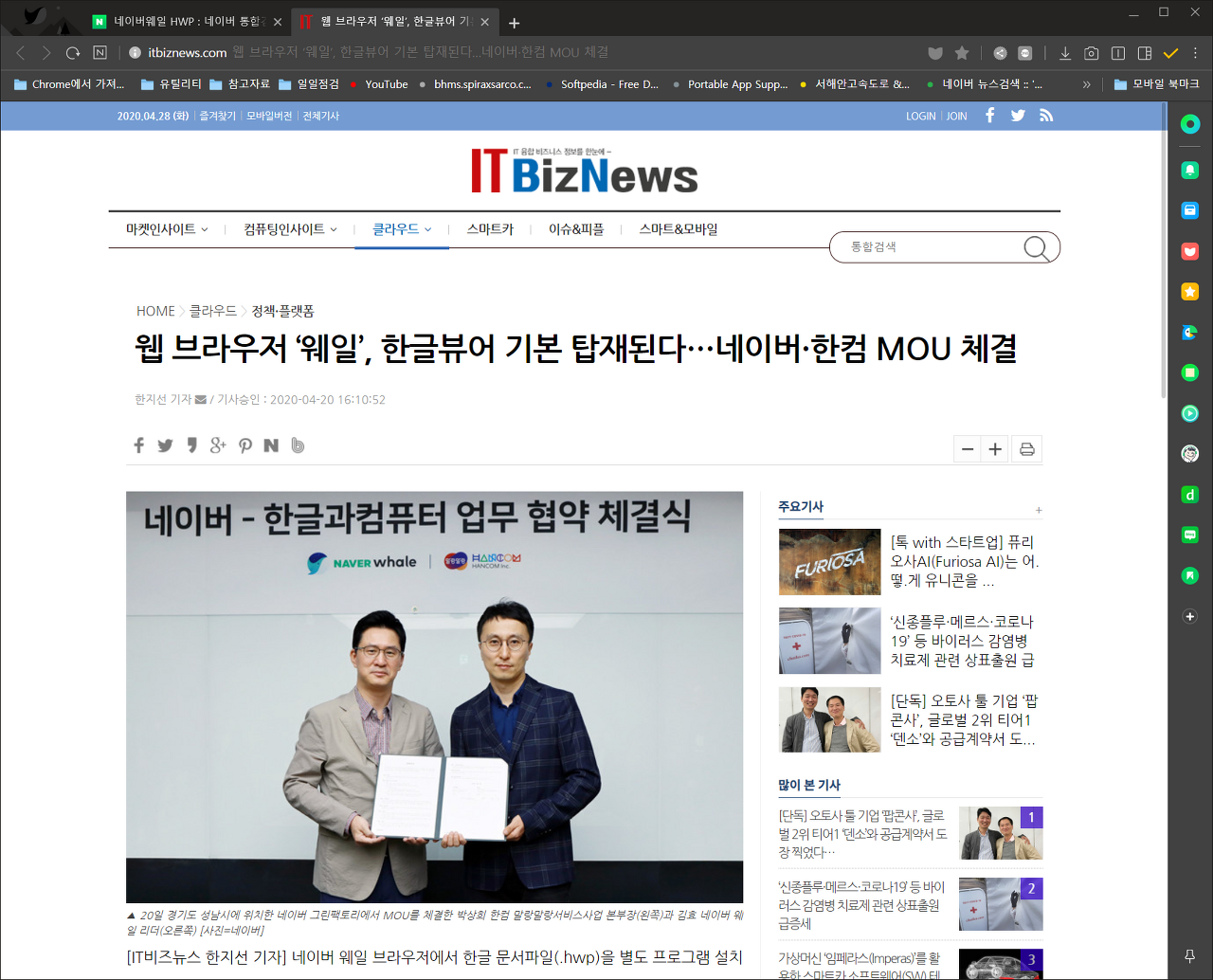Open the 참고자료 bookmarks folder

point(240,84)
